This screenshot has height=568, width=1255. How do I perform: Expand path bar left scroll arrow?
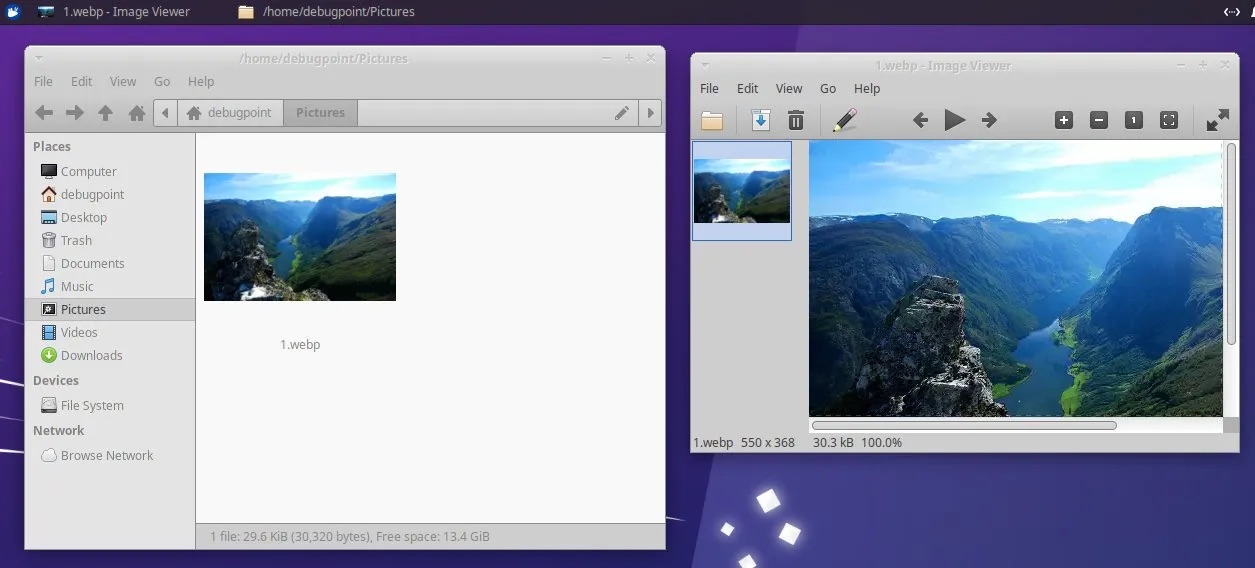point(165,113)
